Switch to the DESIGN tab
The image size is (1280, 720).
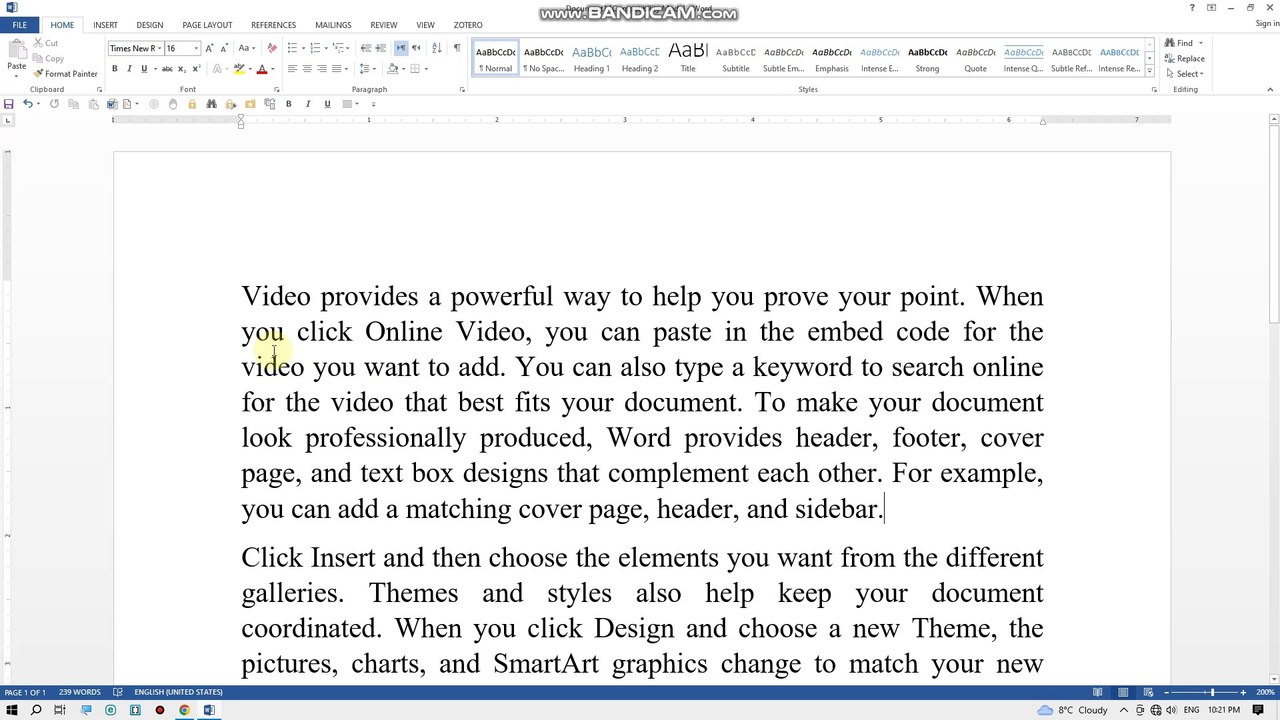(x=150, y=25)
